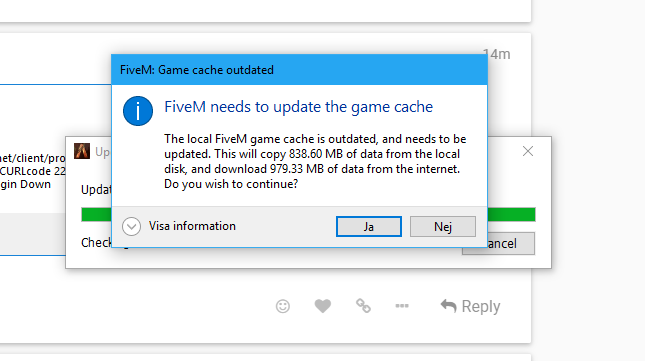Decline the update by clicking Nej

443,227
